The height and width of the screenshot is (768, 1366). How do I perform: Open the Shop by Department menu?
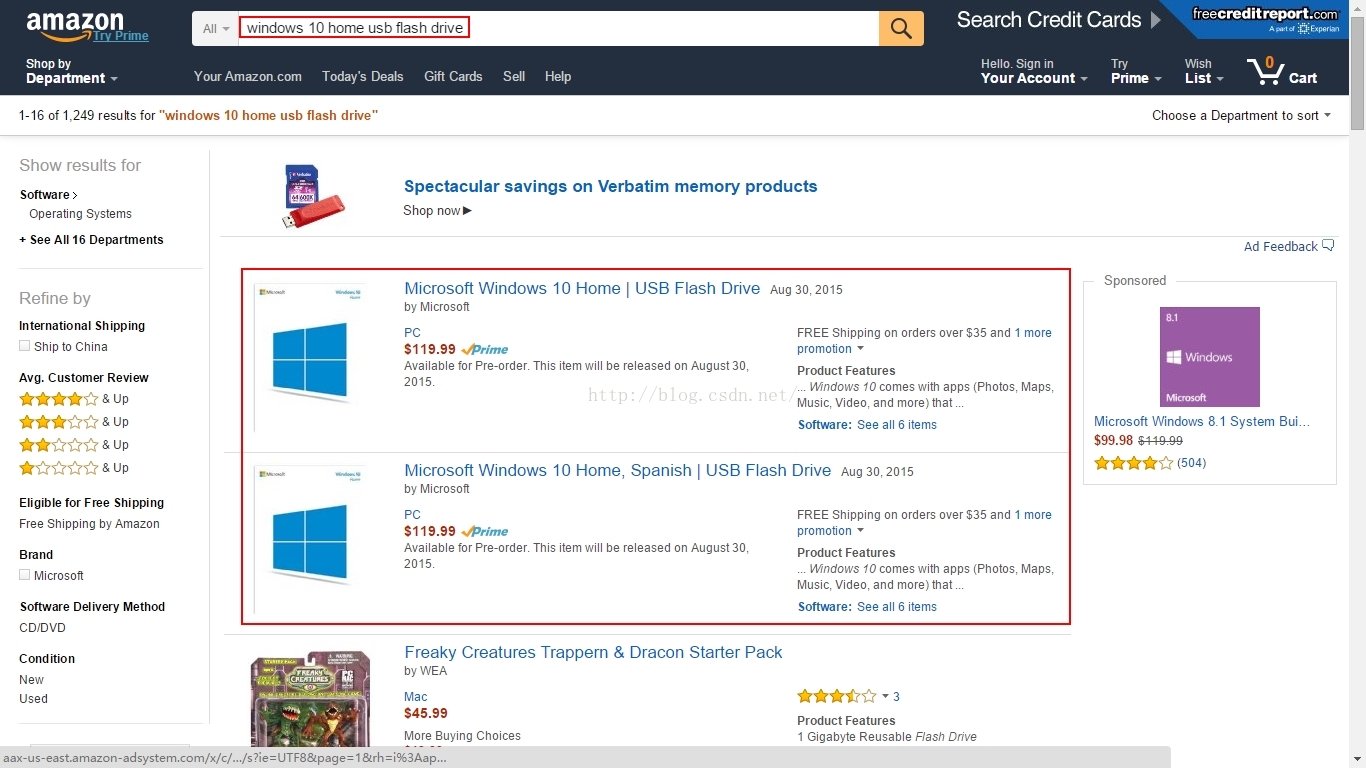pos(71,71)
